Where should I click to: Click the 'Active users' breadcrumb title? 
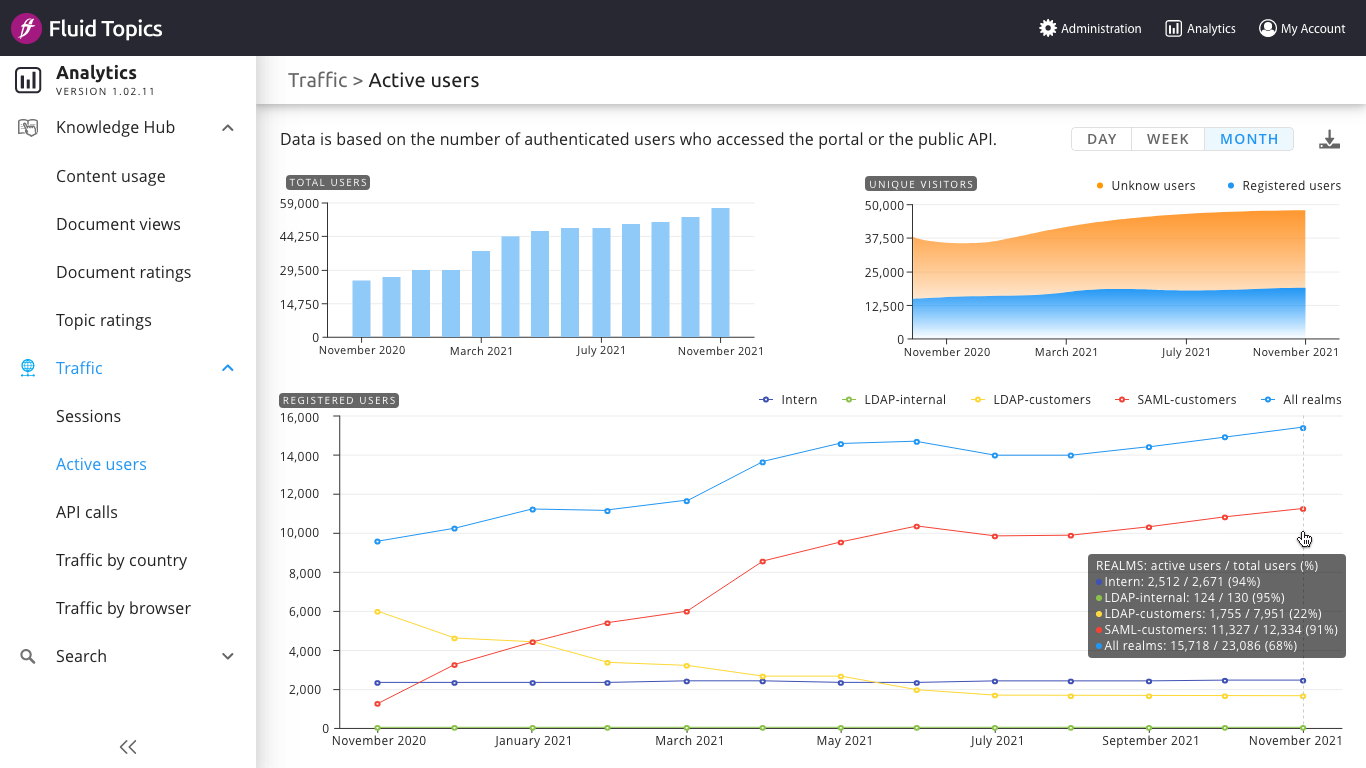pyautogui.click(x=424, y=80)
